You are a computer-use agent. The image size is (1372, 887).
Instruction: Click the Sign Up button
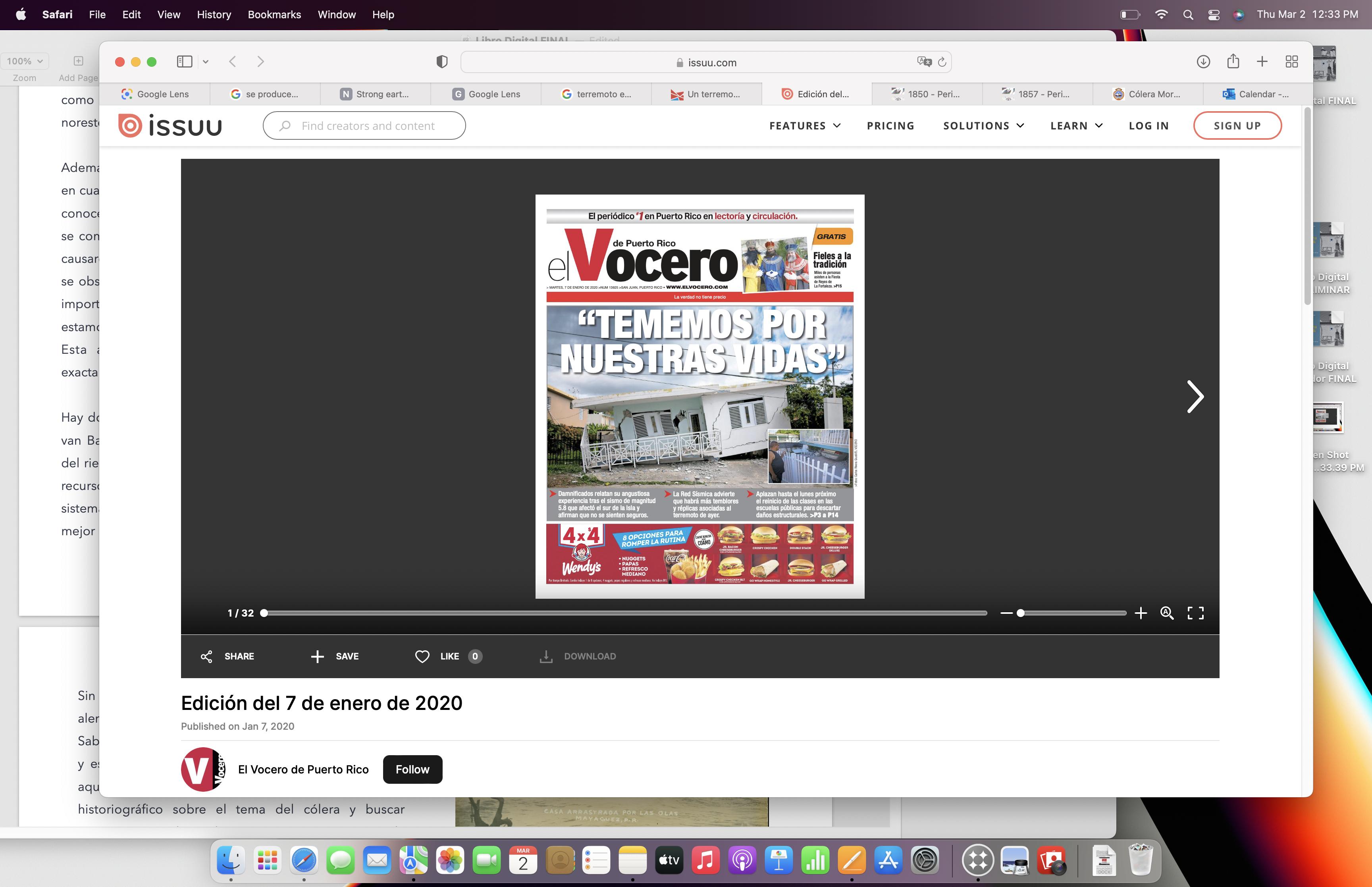point(1237,125)
